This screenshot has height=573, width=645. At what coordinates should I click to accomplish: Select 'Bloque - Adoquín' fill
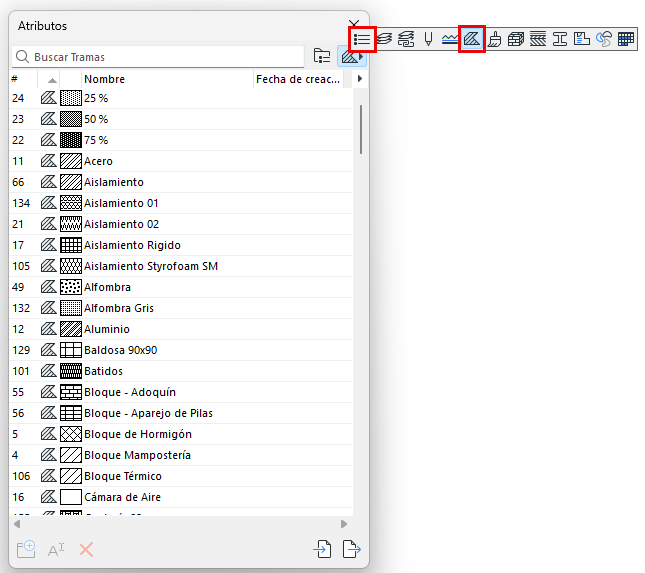pos(181,392)
